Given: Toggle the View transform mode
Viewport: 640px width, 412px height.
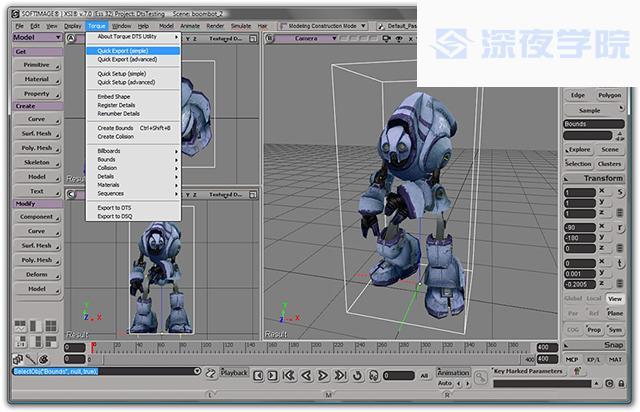Looking at the screenshot, I should (614, 298).
